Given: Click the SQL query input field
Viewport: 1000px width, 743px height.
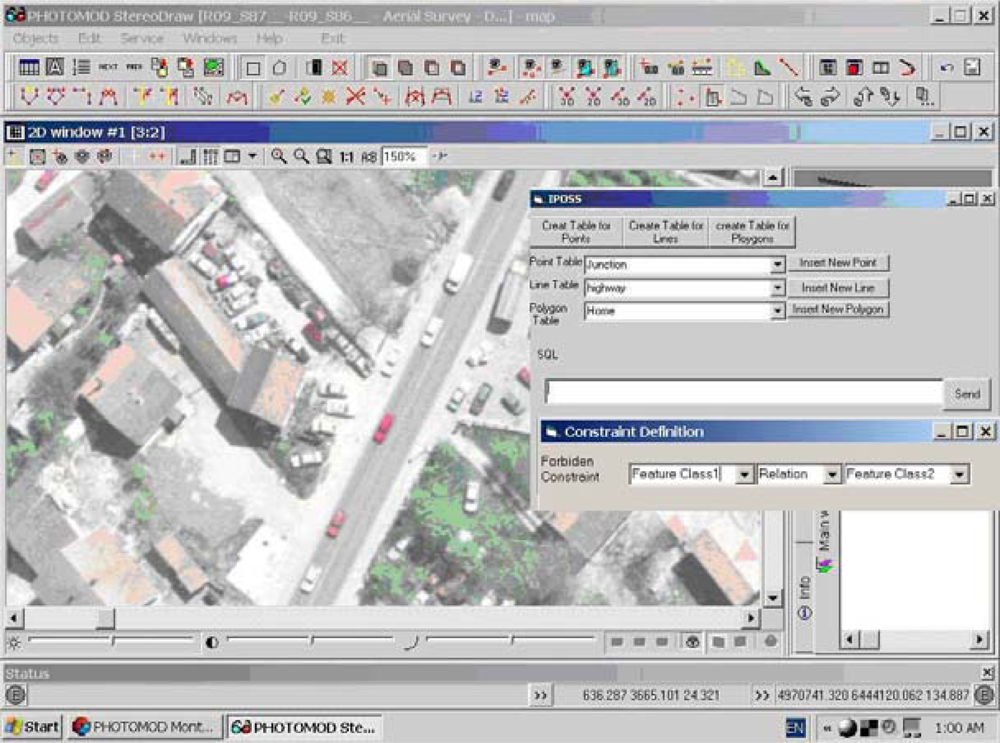Looking at the screenshot, I should (x=743, y=393).
